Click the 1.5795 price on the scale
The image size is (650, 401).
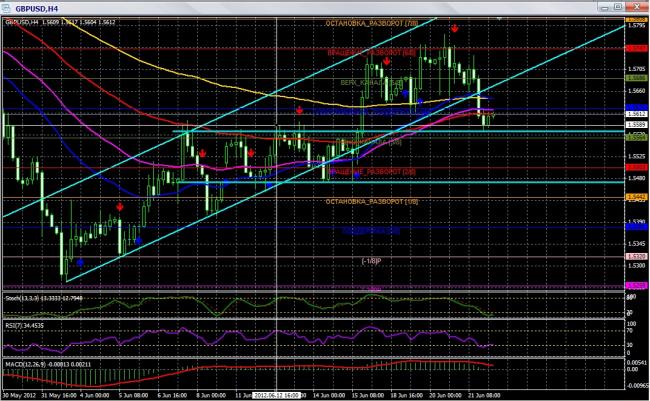(x=637, y=26)
